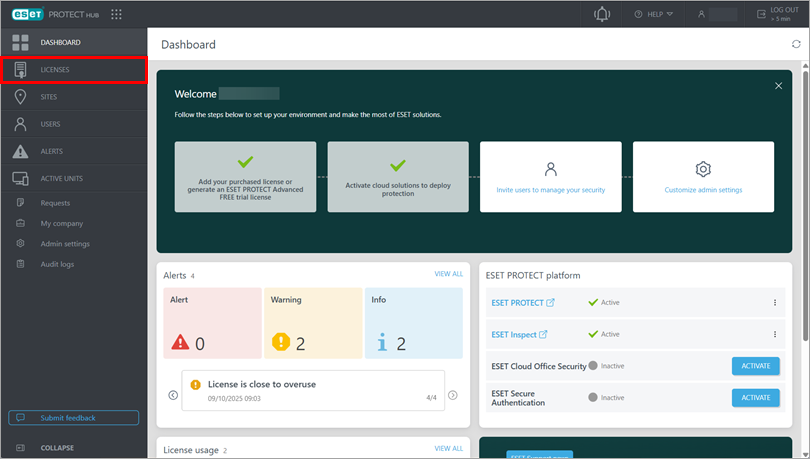Click the Customize admin settings gear icon
Screen dimensions: 810x459
[x=703, y=169]
